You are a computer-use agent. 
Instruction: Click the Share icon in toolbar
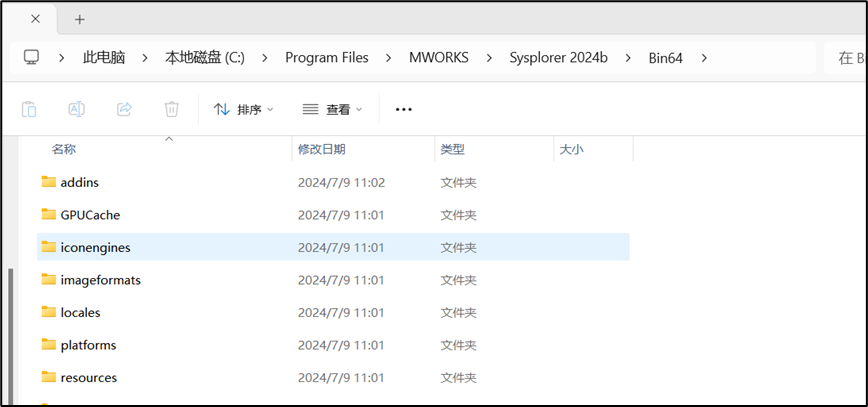[124, 109]
